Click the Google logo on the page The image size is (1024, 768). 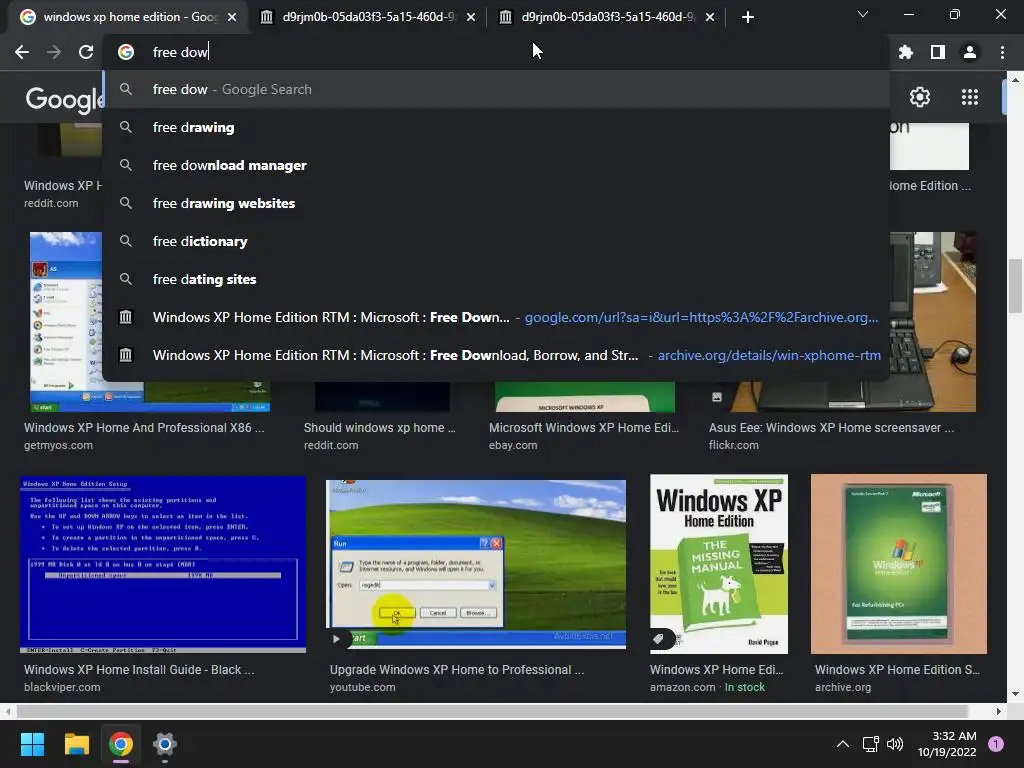tap(63, 99)
